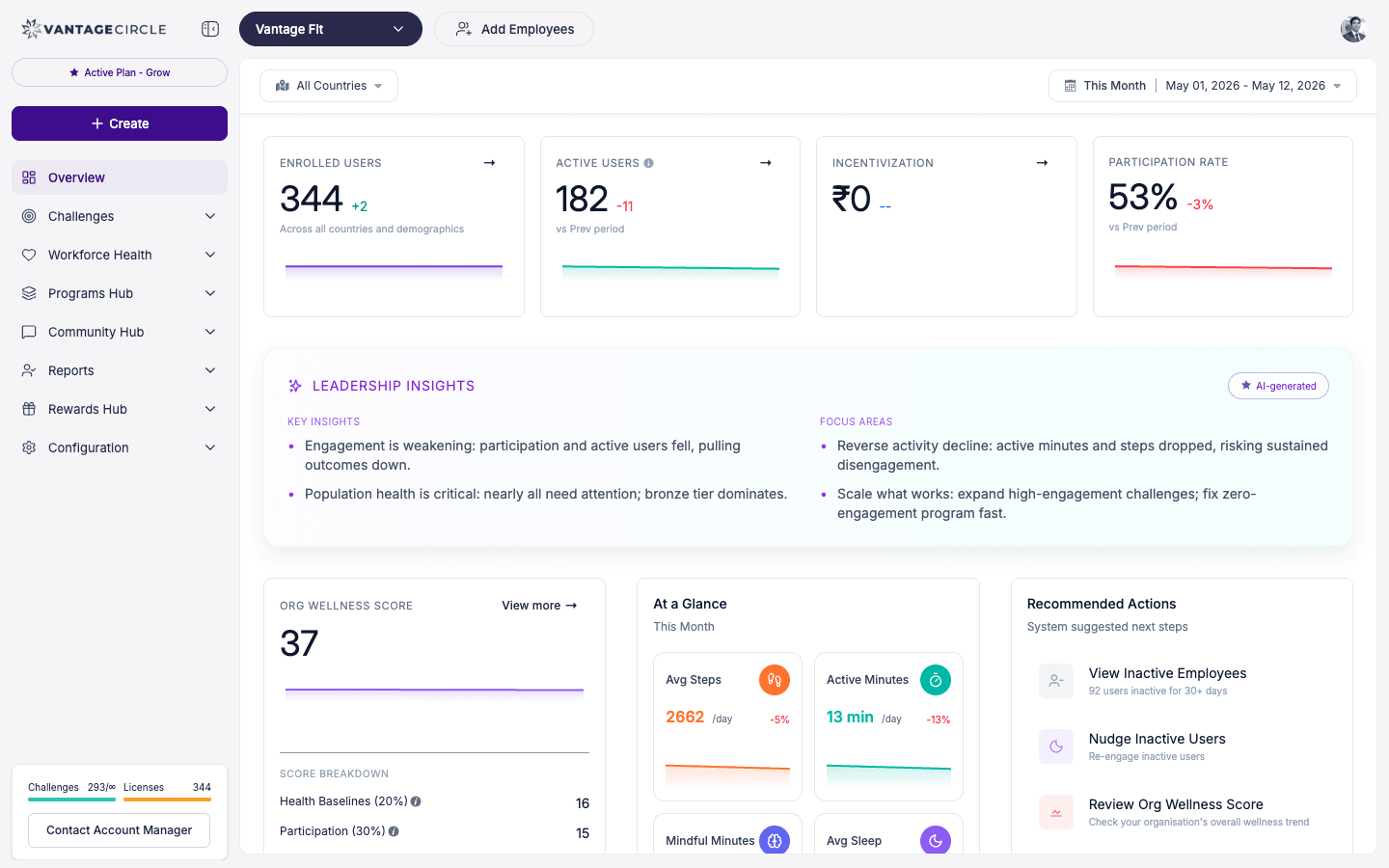Click the Nudge Inactive Users action
The image size is (1389, 868).
coord(1182,746)
